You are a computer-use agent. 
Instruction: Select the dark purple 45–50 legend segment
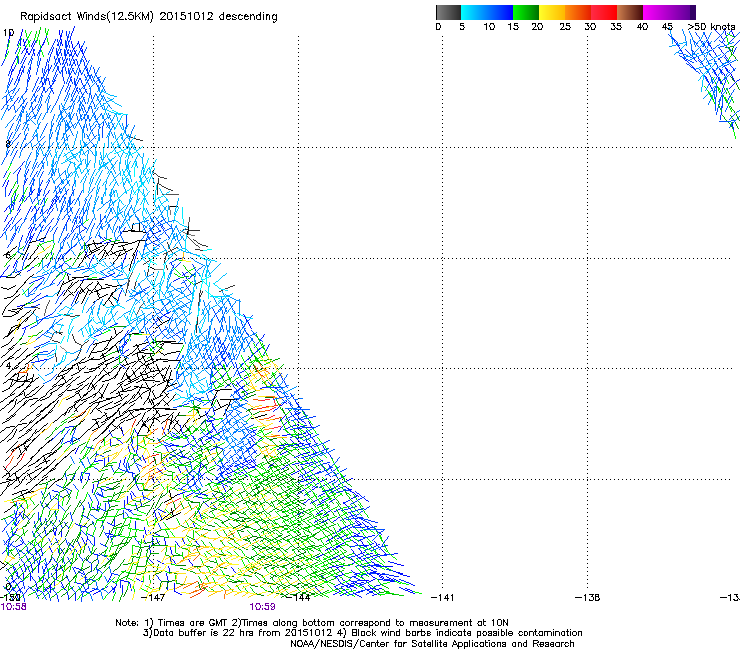(x=682, y=12)
